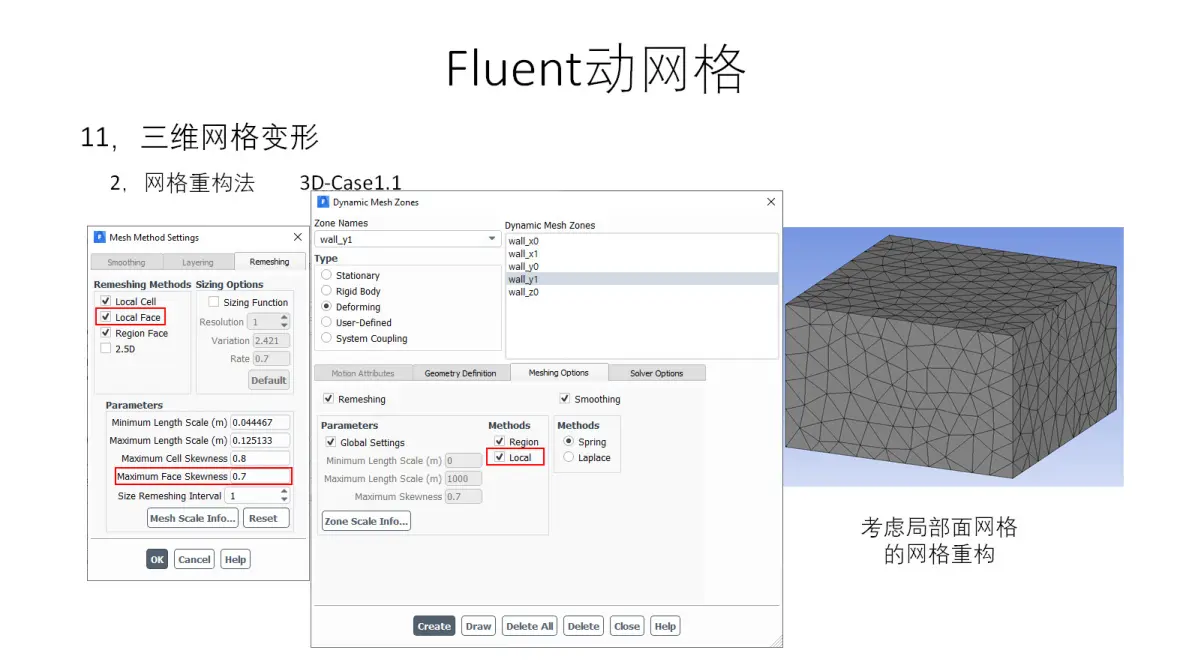Open the Motion Attributes tab
Screen dimensions: 1192x668
(x=363, y=373)
